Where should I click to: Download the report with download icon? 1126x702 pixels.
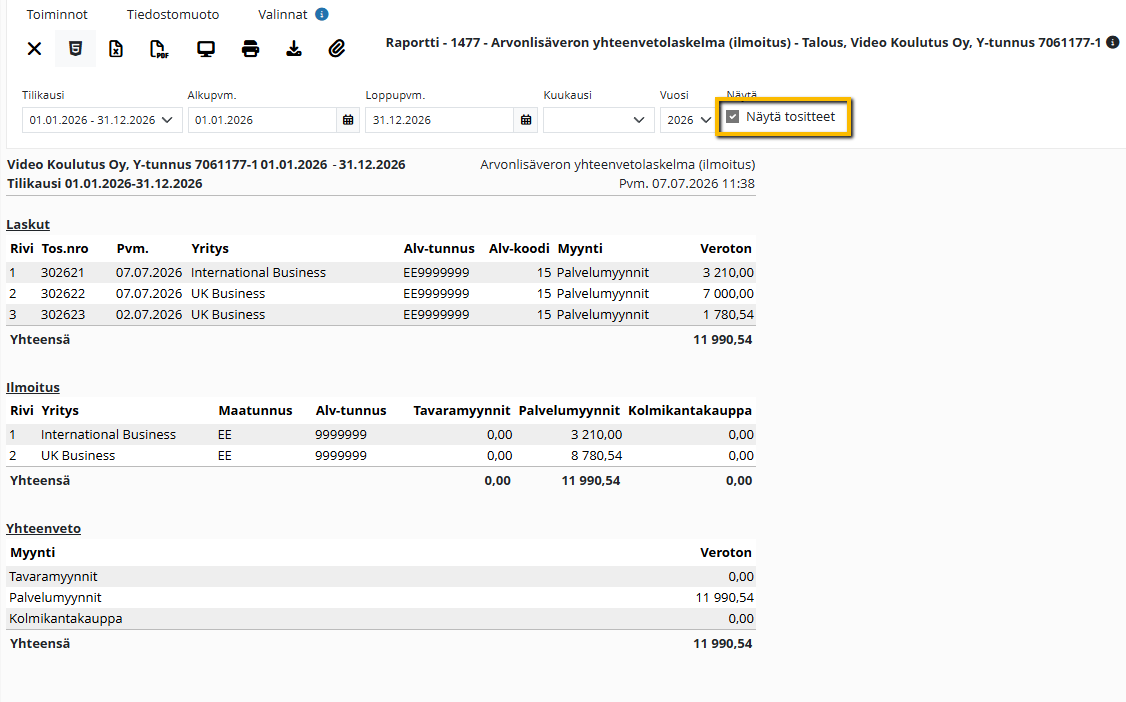point(294,49)
